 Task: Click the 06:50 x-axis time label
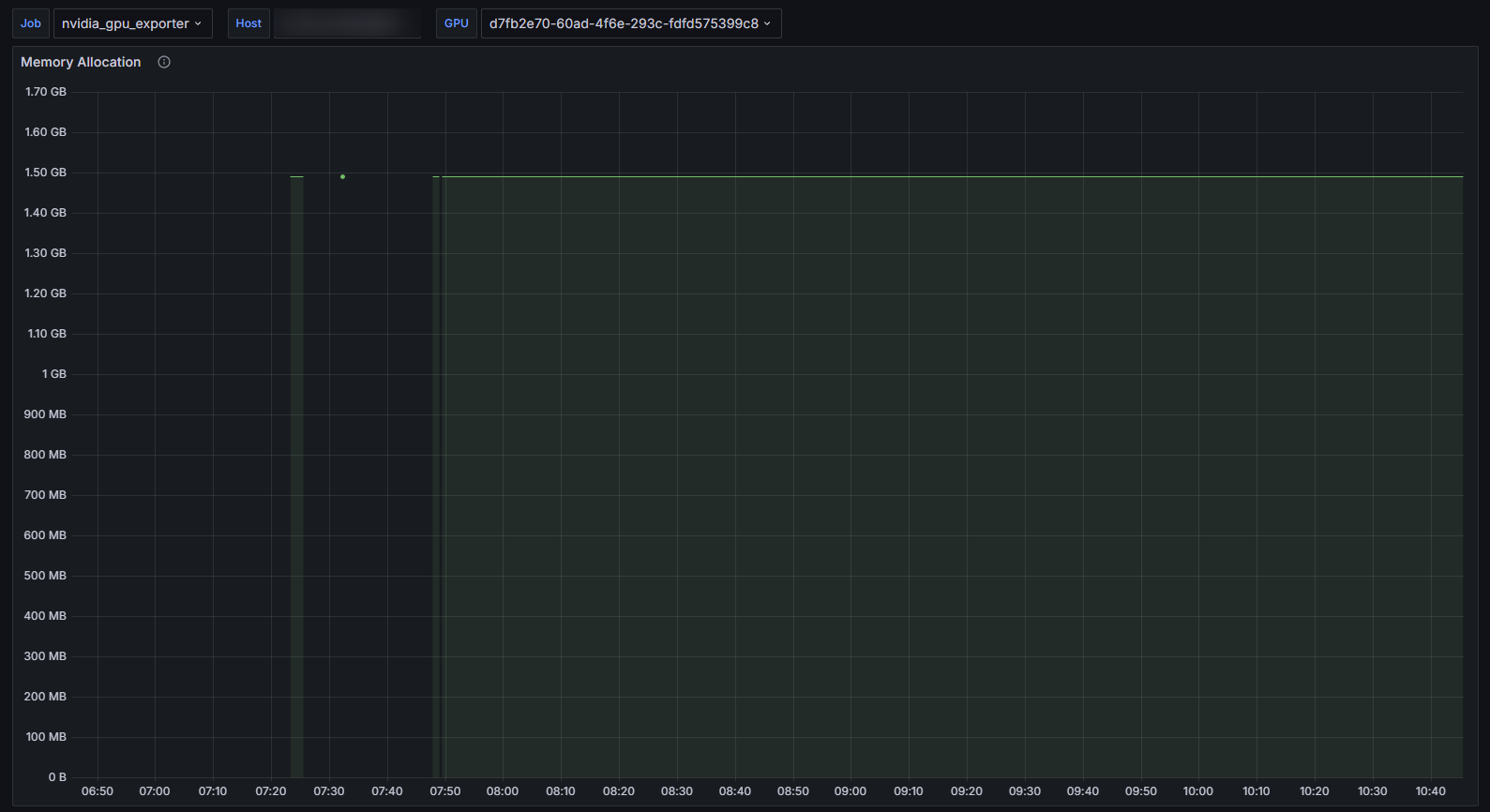pos(98,791)
